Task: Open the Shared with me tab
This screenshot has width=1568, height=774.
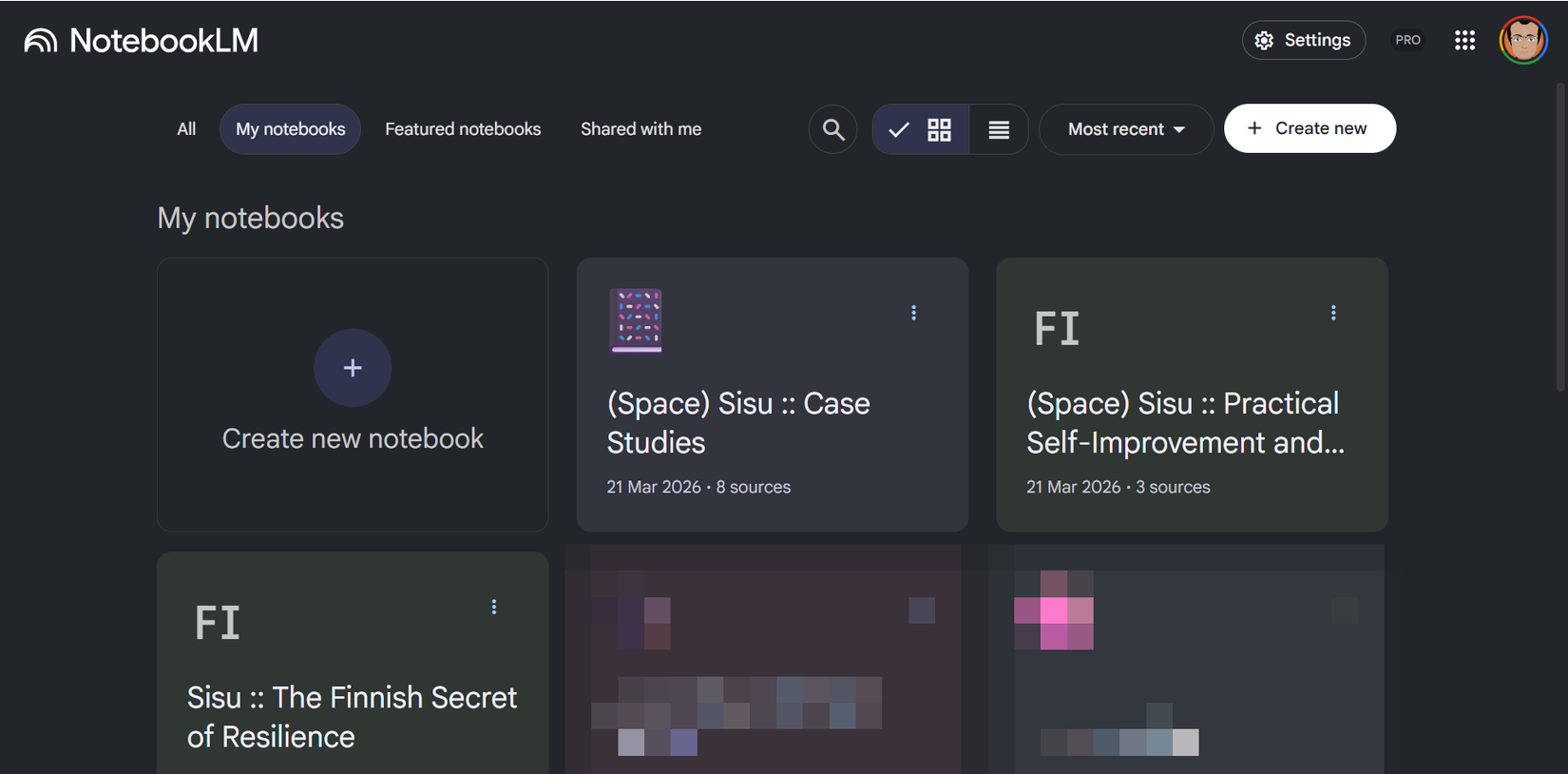Action: (641, 129)
